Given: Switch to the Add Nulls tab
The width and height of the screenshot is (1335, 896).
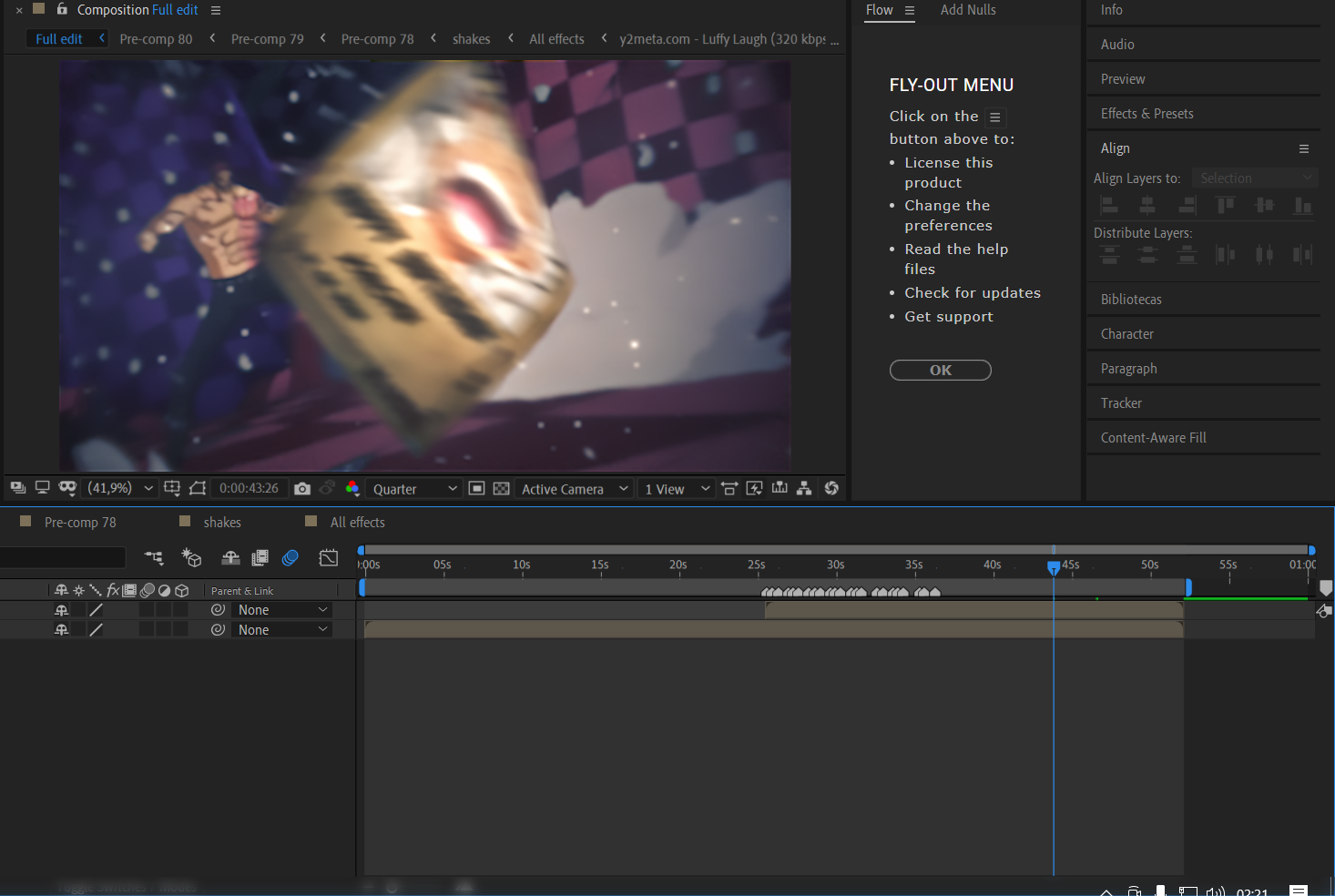Looking at the screenshot, I should 968,10.
